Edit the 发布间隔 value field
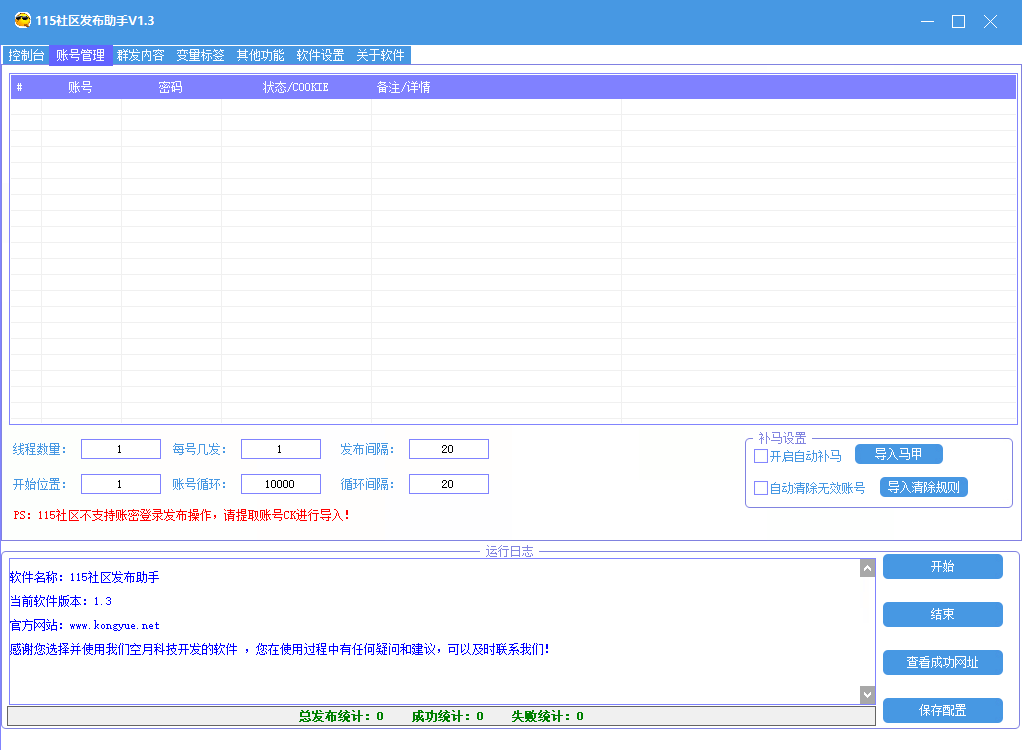This screenshot has width=1022, height=750. (448, 449)
